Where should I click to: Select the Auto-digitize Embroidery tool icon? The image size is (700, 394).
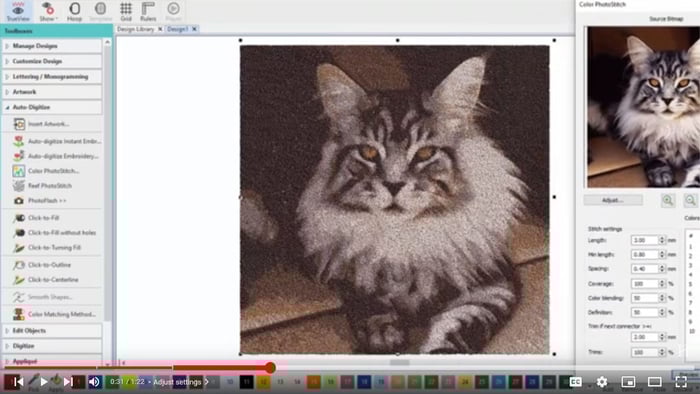point(19,156)
